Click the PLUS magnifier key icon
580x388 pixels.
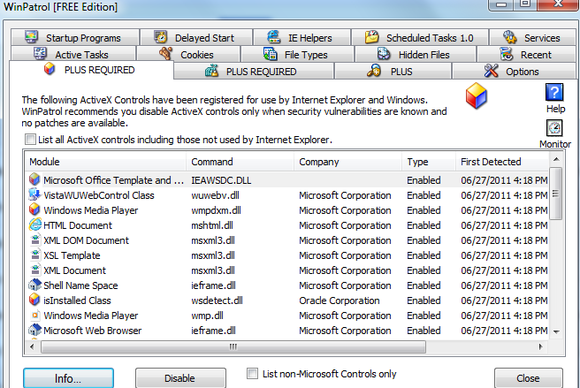click(374, 70)
